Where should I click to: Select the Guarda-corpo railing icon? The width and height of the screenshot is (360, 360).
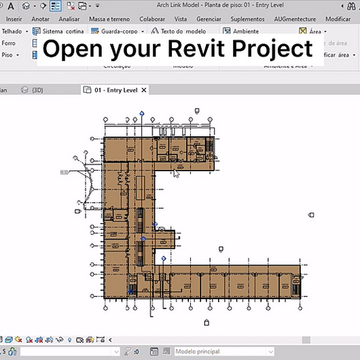click(x=95, y=31)
